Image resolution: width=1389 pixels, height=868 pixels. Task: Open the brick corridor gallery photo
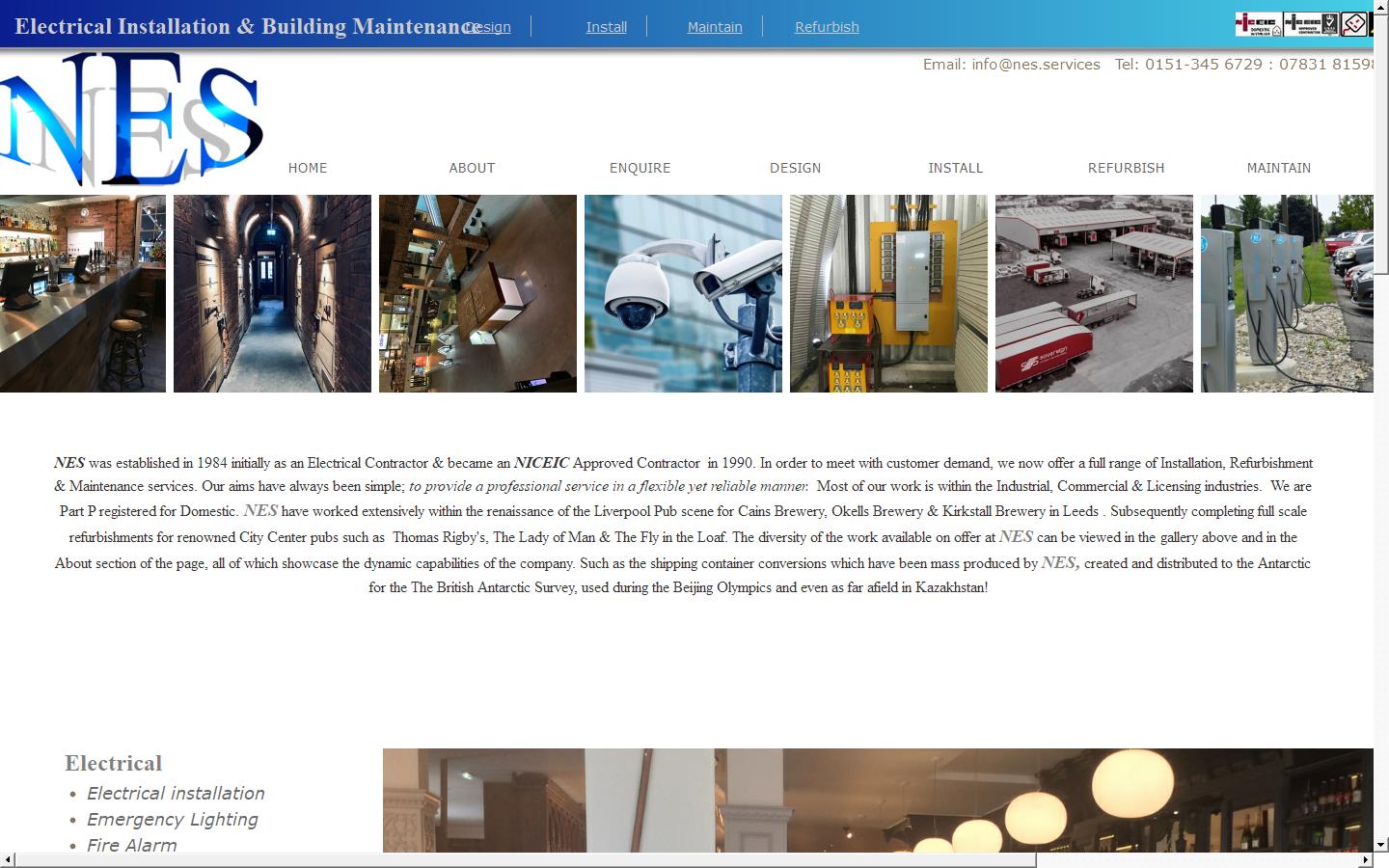tap(272, 293)
